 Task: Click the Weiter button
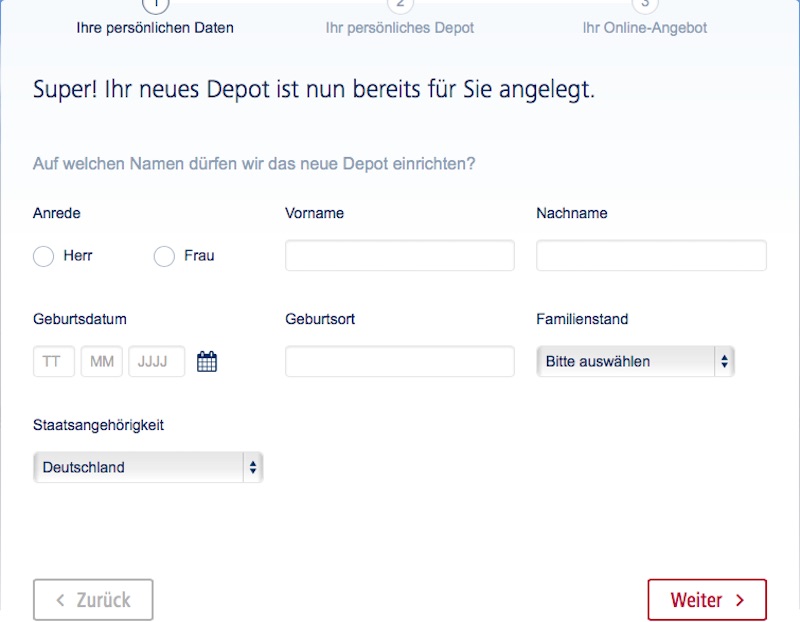707,600
